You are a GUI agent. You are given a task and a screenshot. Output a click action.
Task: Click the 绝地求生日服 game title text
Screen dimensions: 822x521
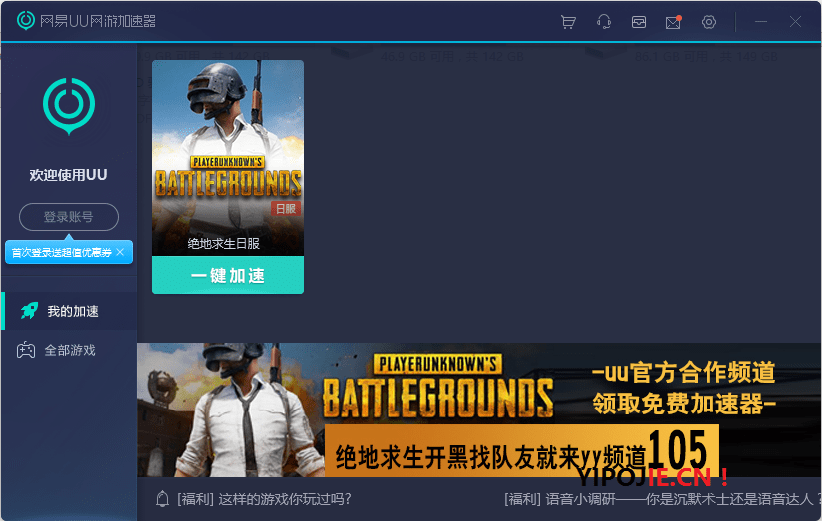[x=224, y=244]
